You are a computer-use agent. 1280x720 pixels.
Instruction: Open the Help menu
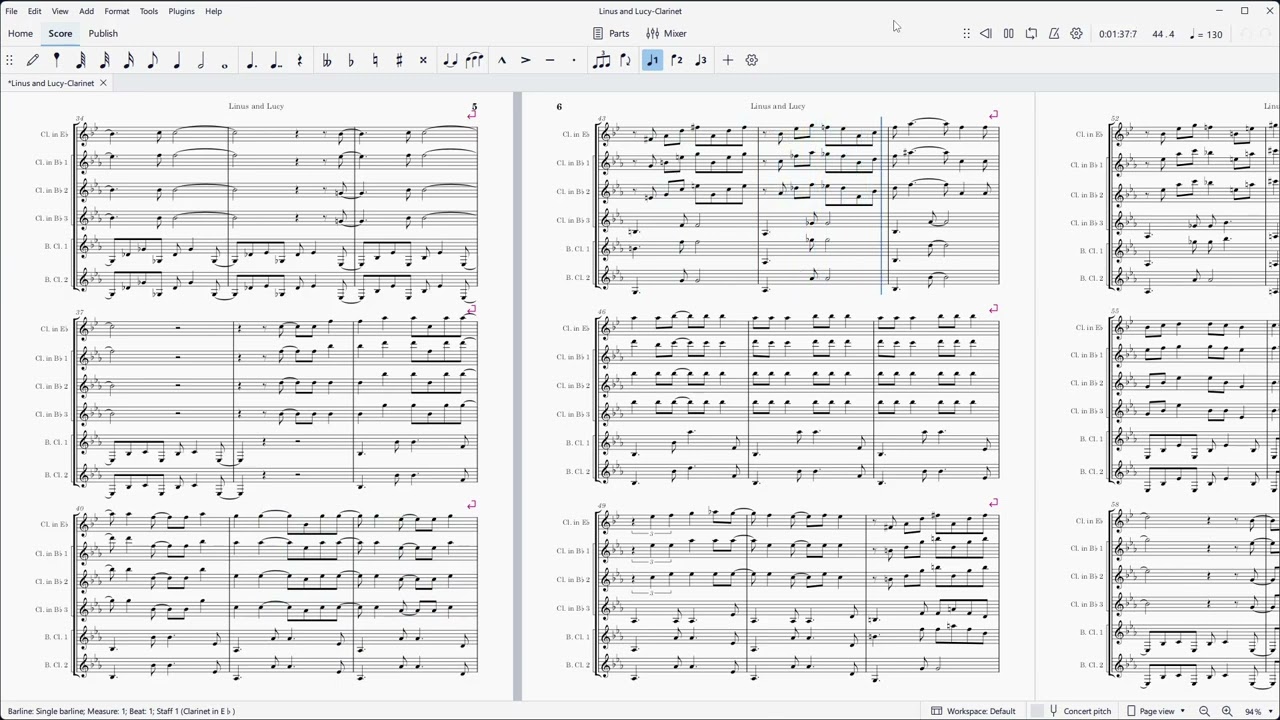point(214,11)
